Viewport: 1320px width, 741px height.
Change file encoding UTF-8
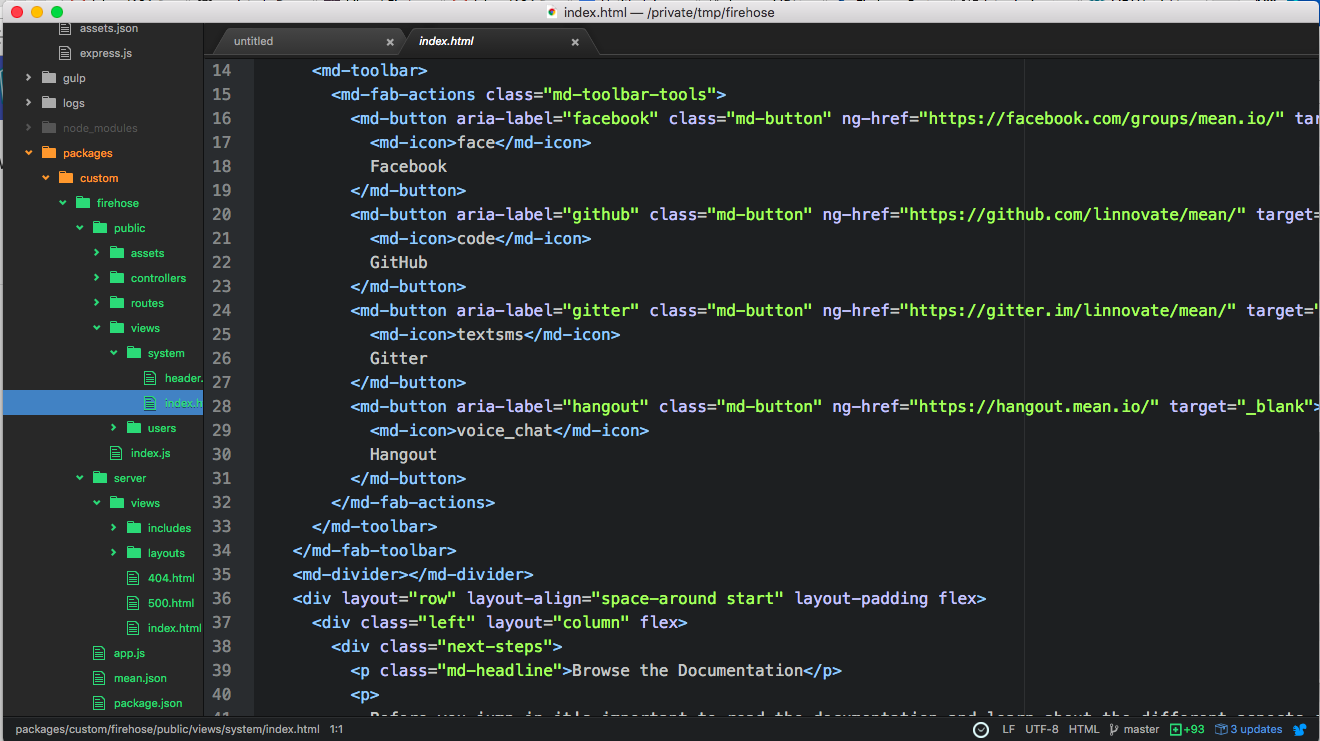pyautogui.click(x=1041, y=730)
